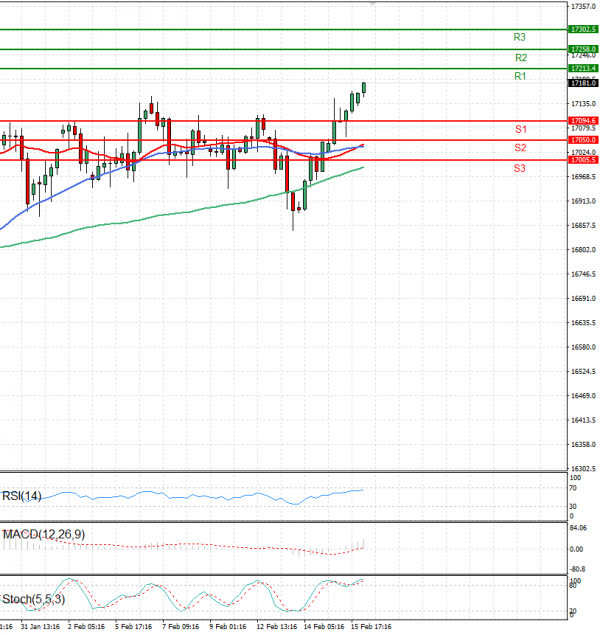Click the MACD(12,26,9) indicator label

tap(43, 535)
